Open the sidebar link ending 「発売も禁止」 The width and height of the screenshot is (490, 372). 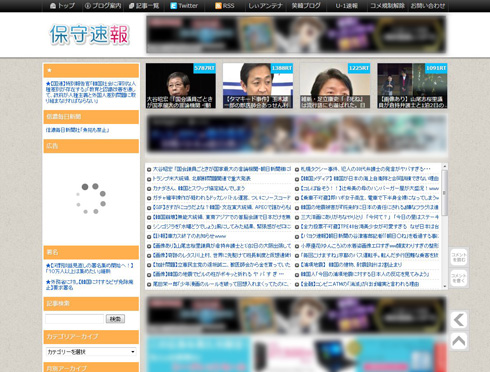pyautogui.click(x=77, y=130)
